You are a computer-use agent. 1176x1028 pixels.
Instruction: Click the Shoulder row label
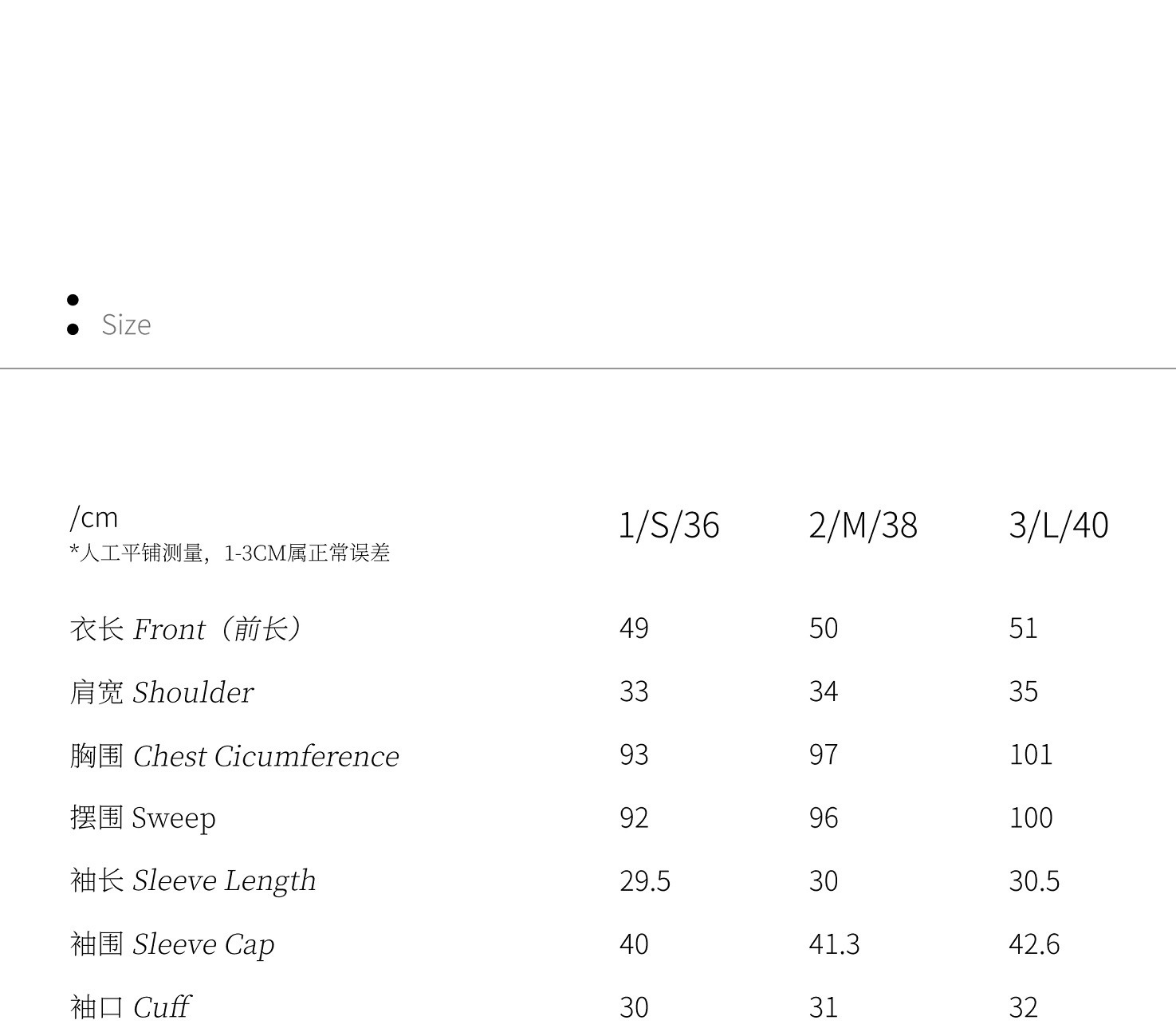click(x=161, y=692)
